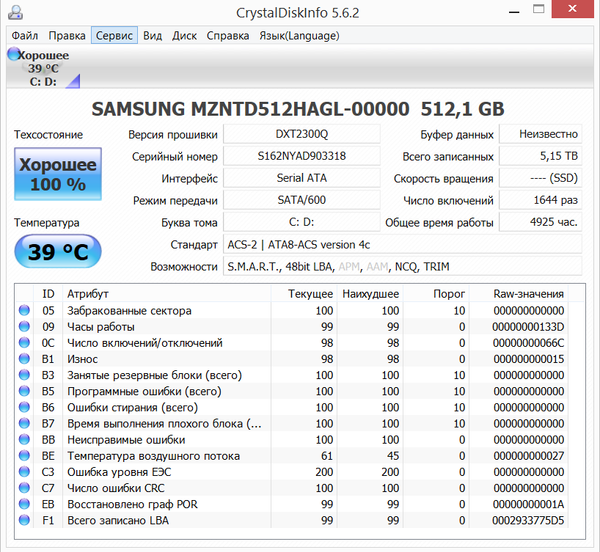The width and height of the screenshot is (600, 552).
Task: Open the Диск menu
Action: click(184, 36)
